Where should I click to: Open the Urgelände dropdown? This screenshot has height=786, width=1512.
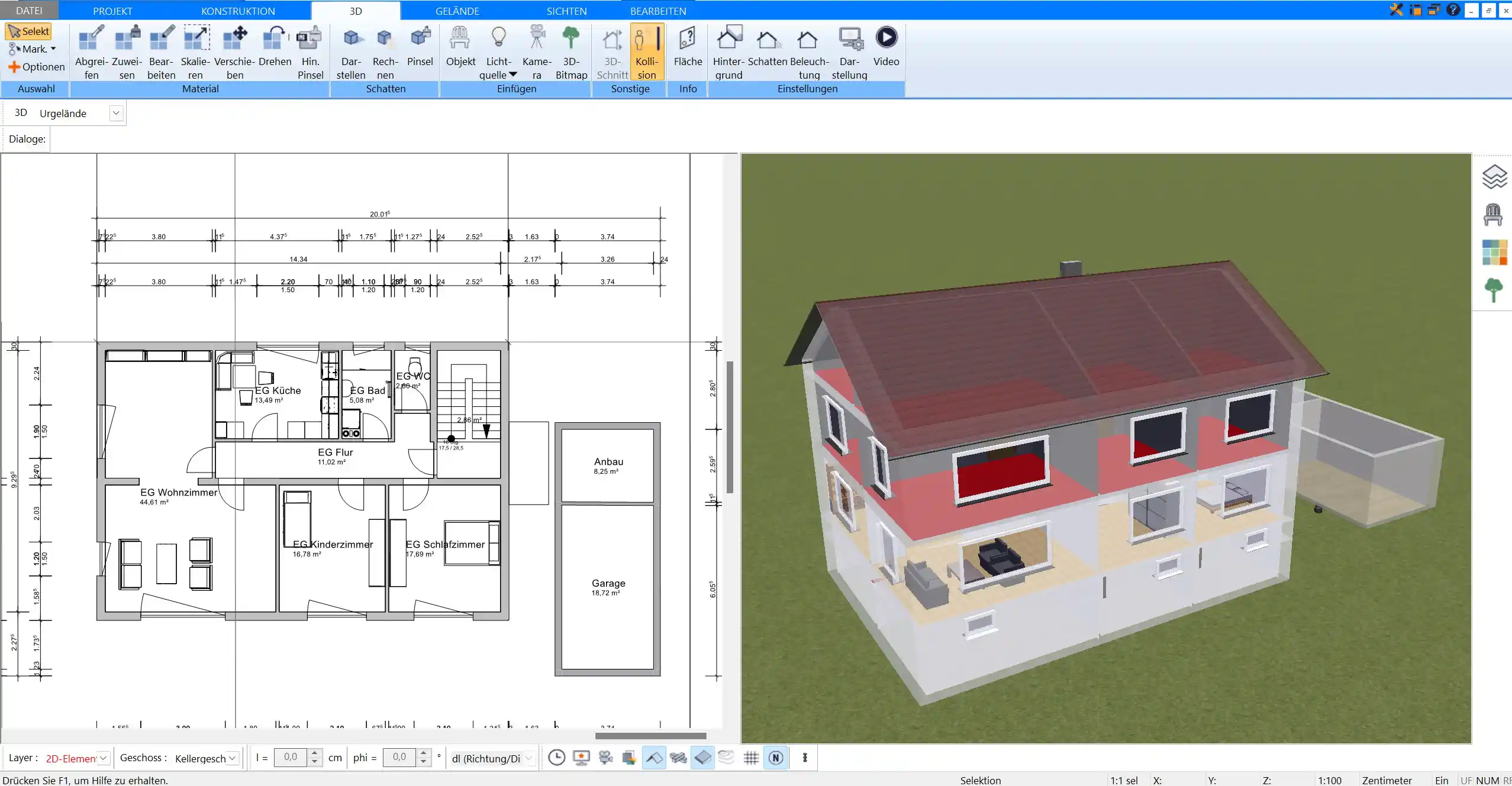[116, 113]
